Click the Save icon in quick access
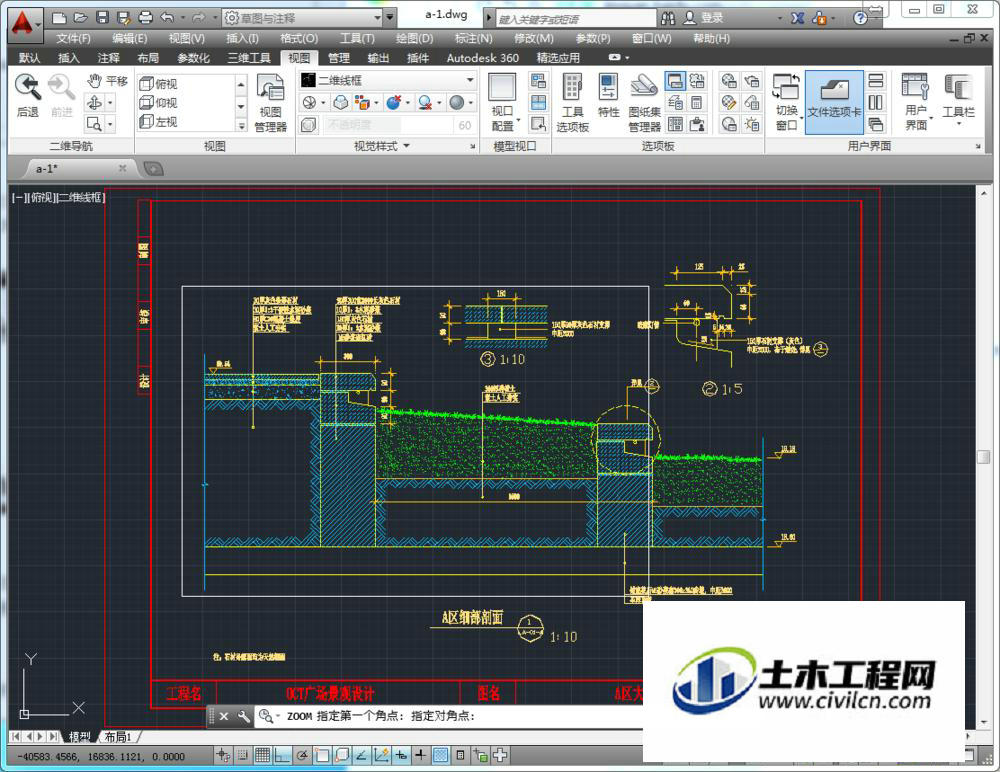Viewport: 1000px width, 772px height. (x=102, y=18)
